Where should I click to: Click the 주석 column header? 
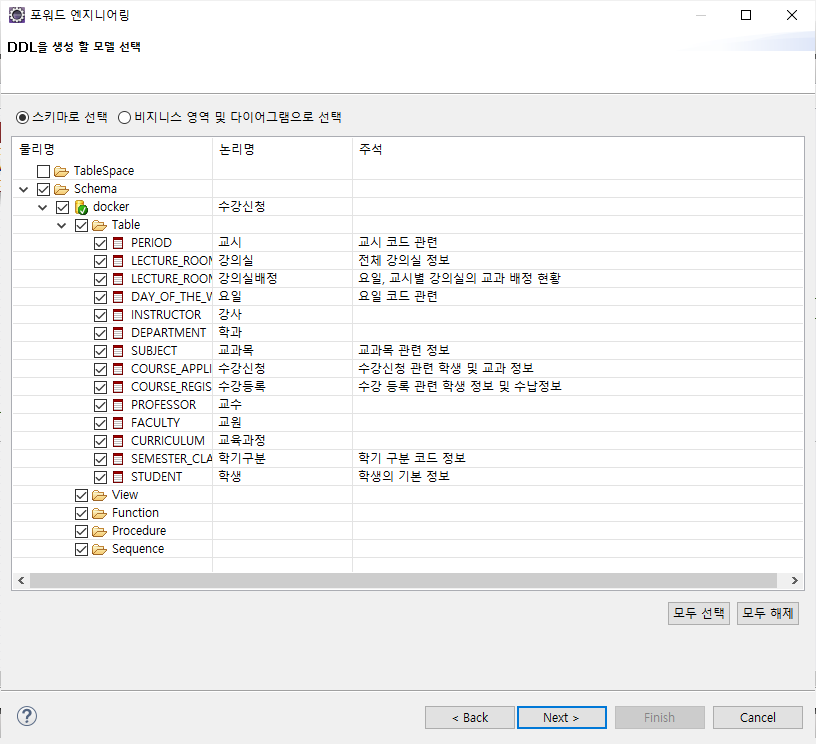tap(578, 149)
